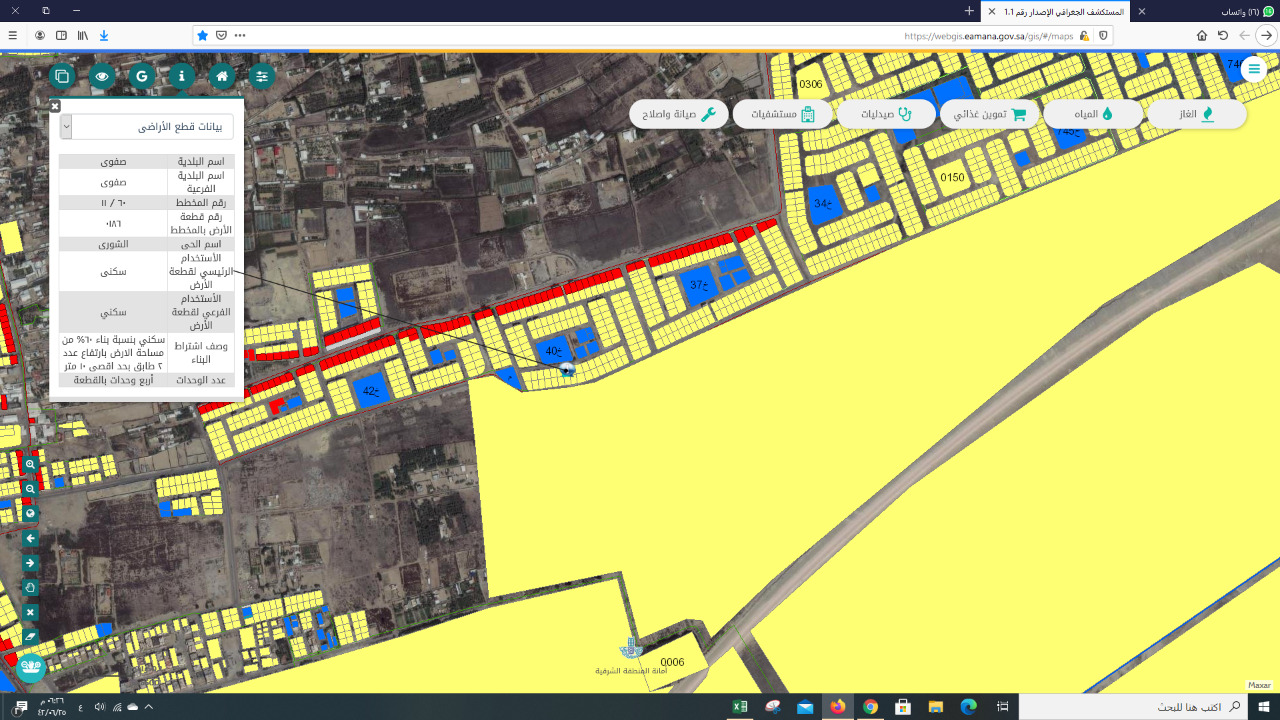Click the home icon on map toolbar
Screen dimensions: 1280x720
222,76
